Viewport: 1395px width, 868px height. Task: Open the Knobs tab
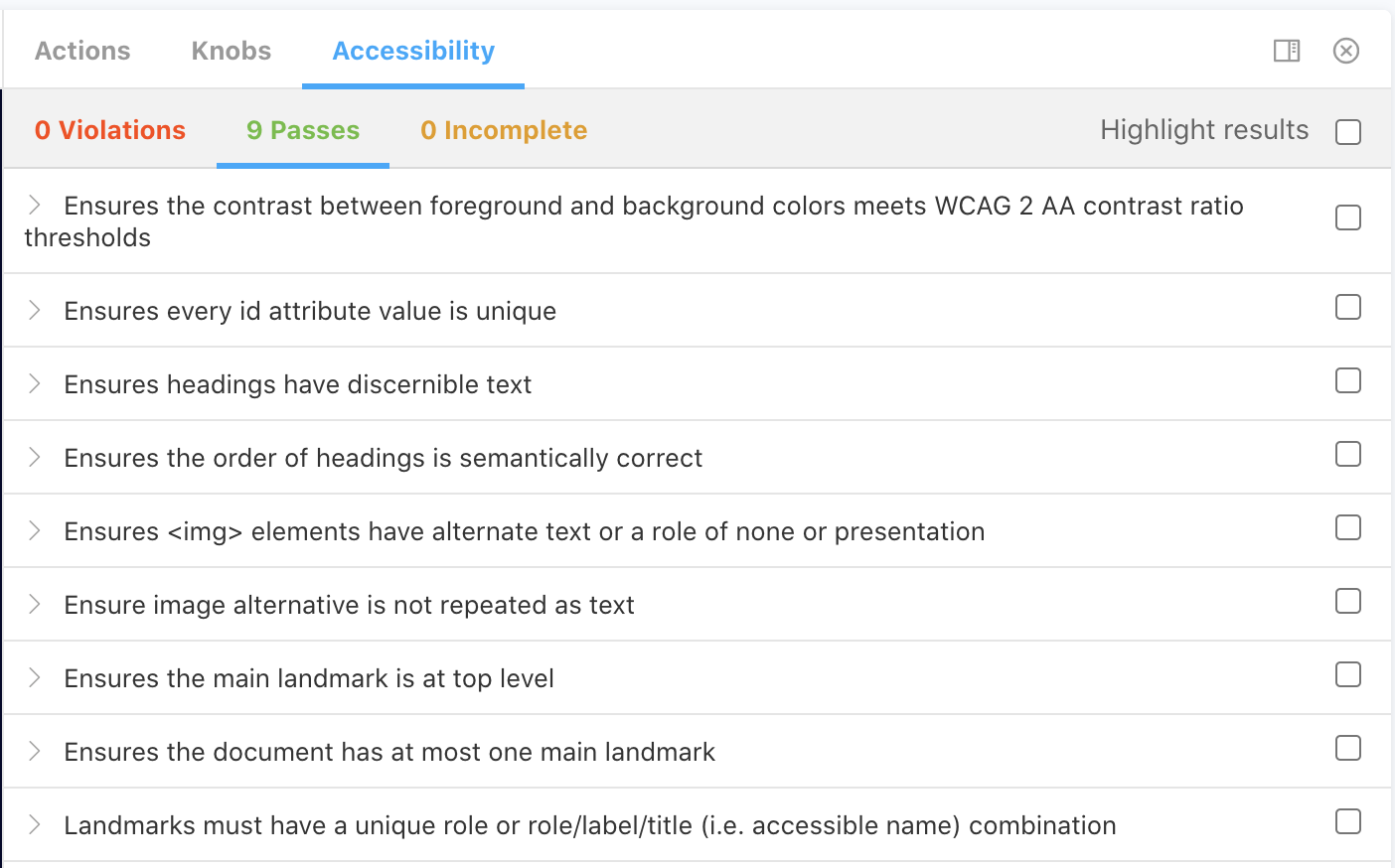[232, 51]
